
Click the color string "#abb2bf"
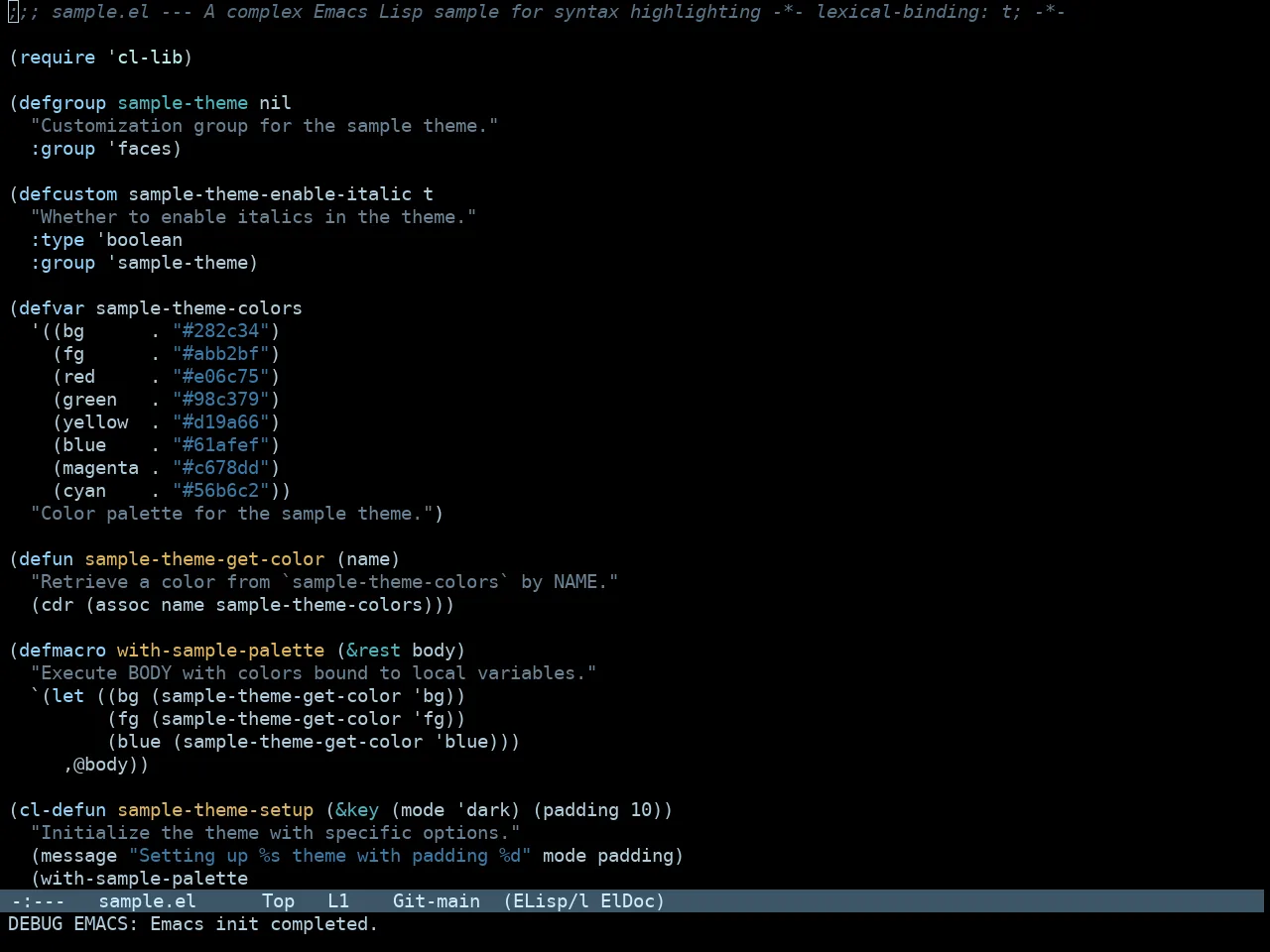(x=221, y=353)
